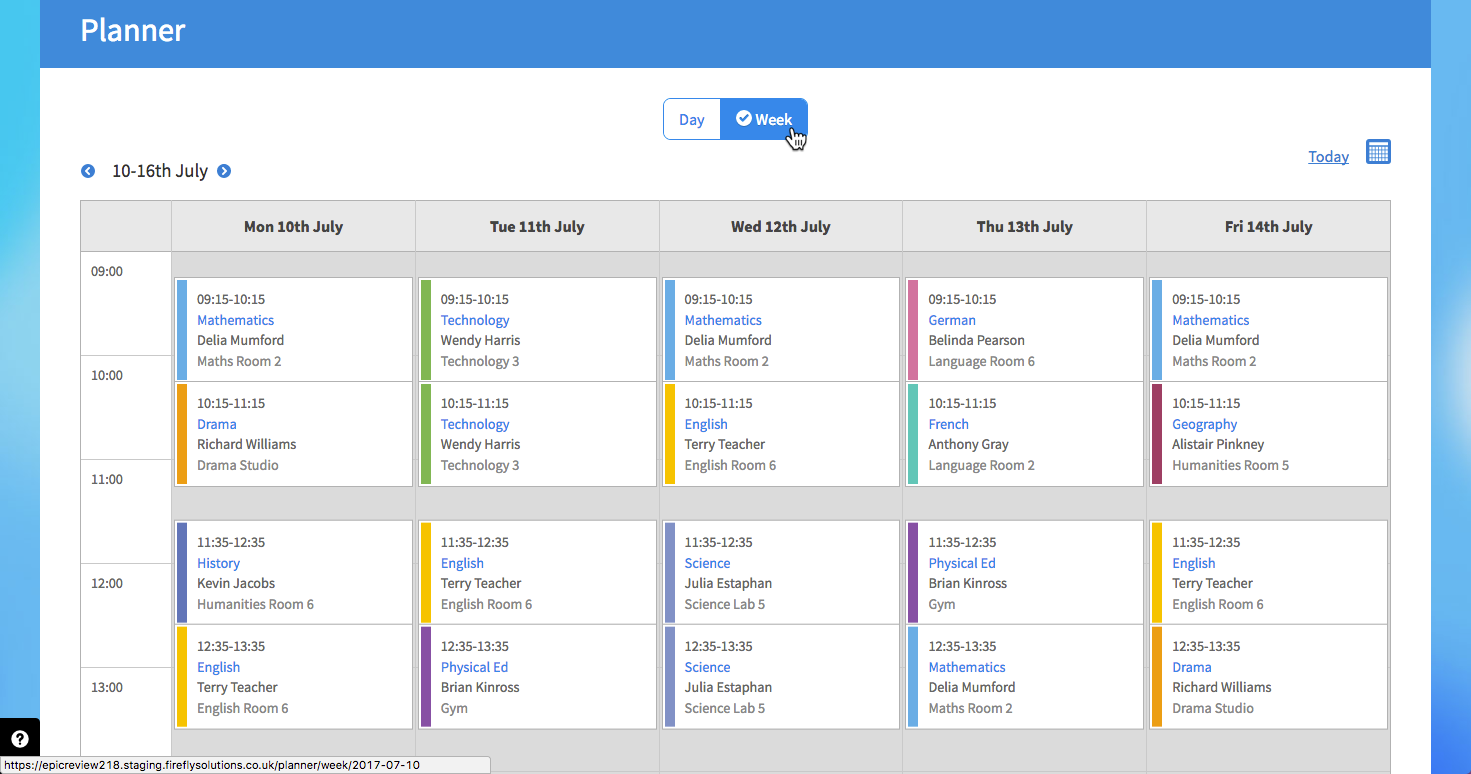
Task: Open Monday 09:15 Mathematics lesson
Action: click(235, 320)
